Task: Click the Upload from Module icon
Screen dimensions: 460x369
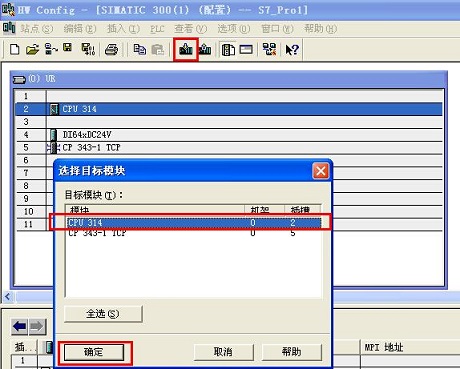Action: (x=205, y=50)
